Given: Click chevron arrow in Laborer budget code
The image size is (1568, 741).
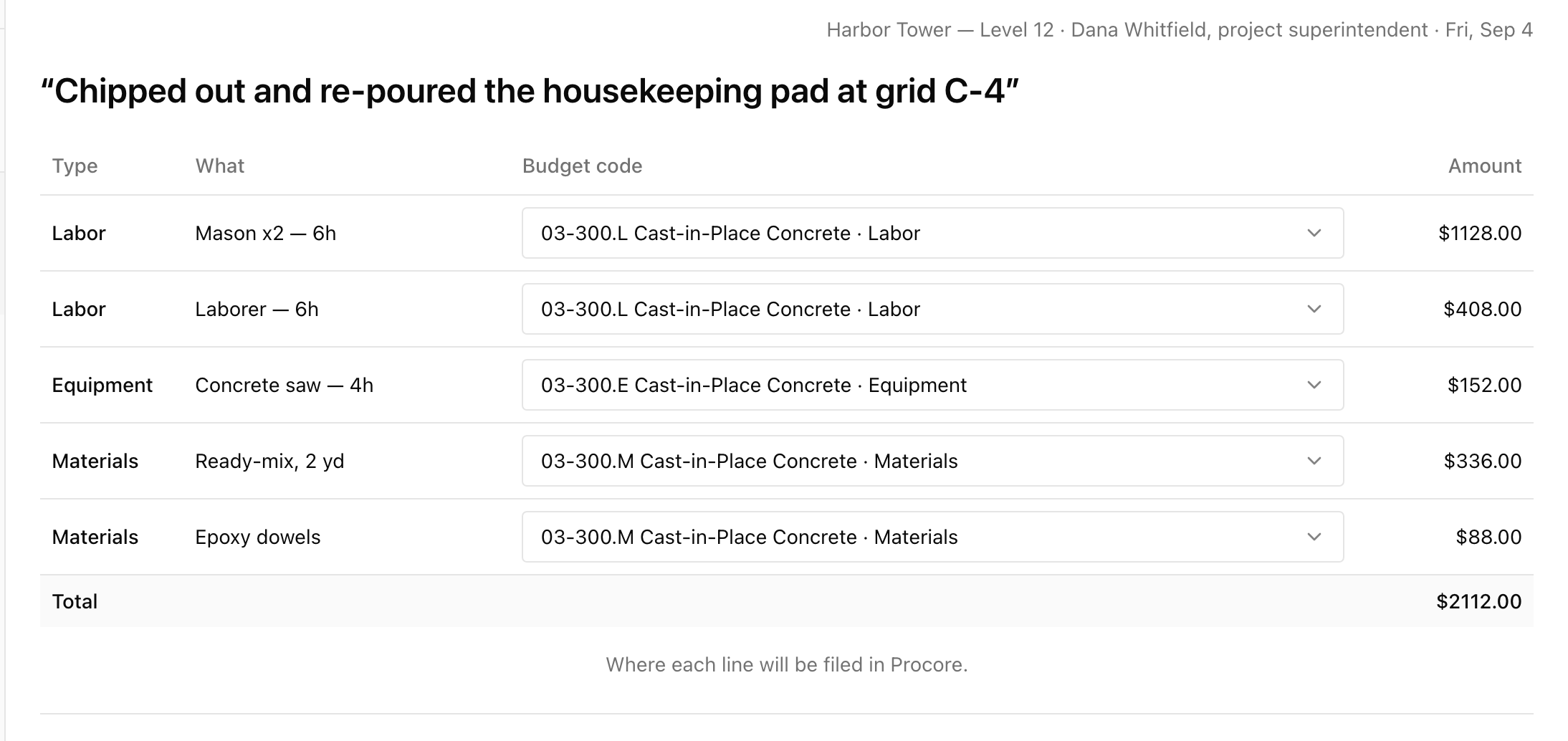Looking at the screenshot, I should click(1314, 309).
